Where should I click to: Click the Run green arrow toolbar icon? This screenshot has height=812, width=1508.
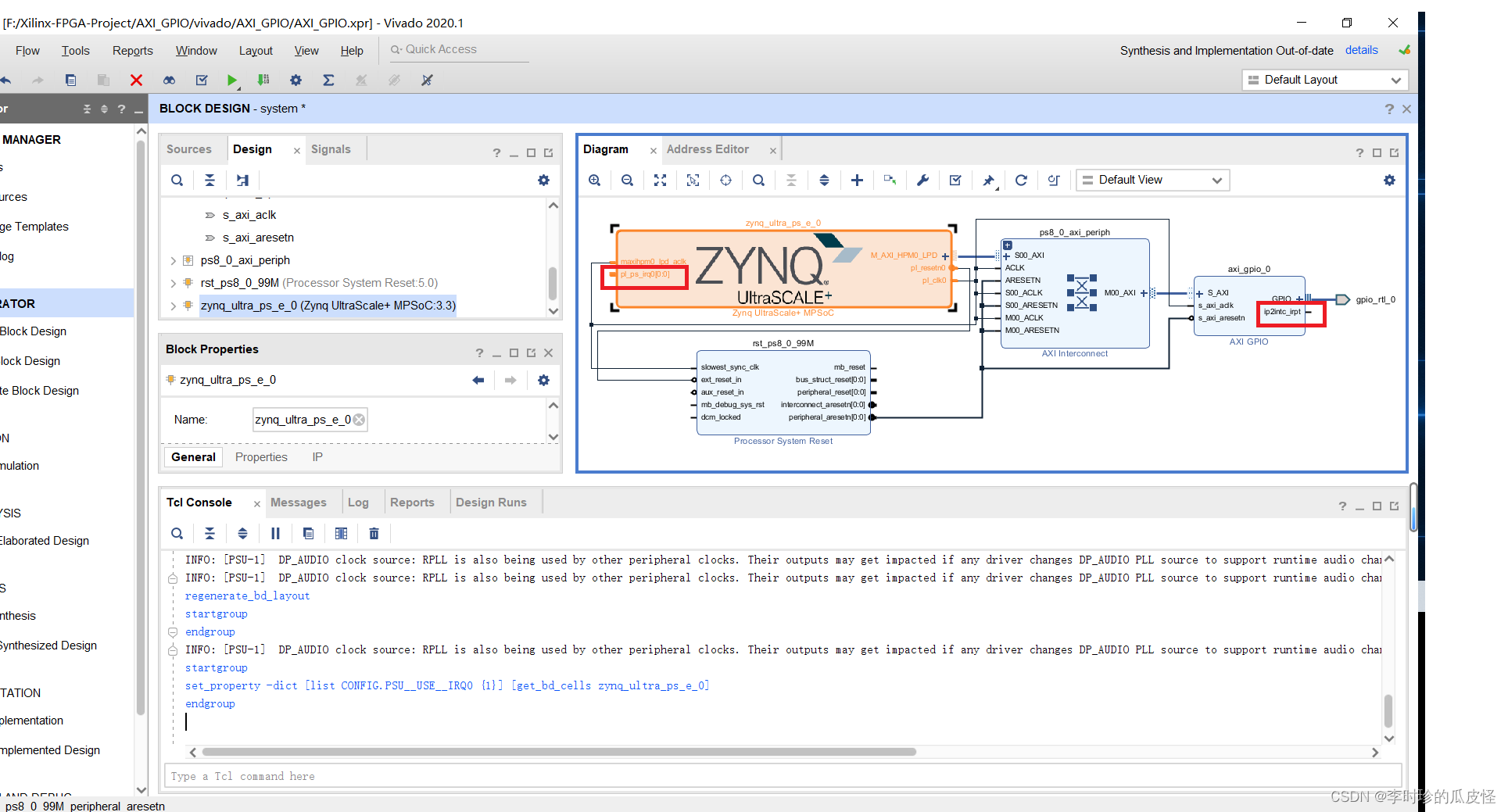click(x=232, y=80)
